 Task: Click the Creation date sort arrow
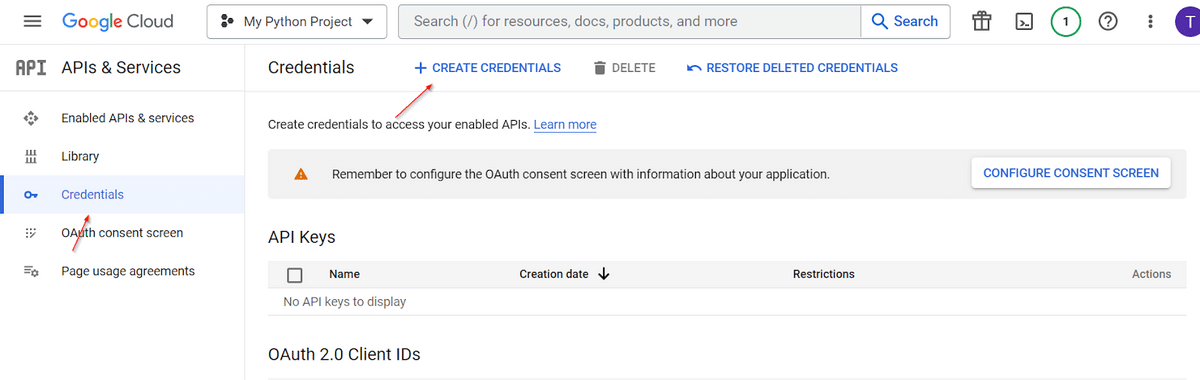(x=604, y=274)
